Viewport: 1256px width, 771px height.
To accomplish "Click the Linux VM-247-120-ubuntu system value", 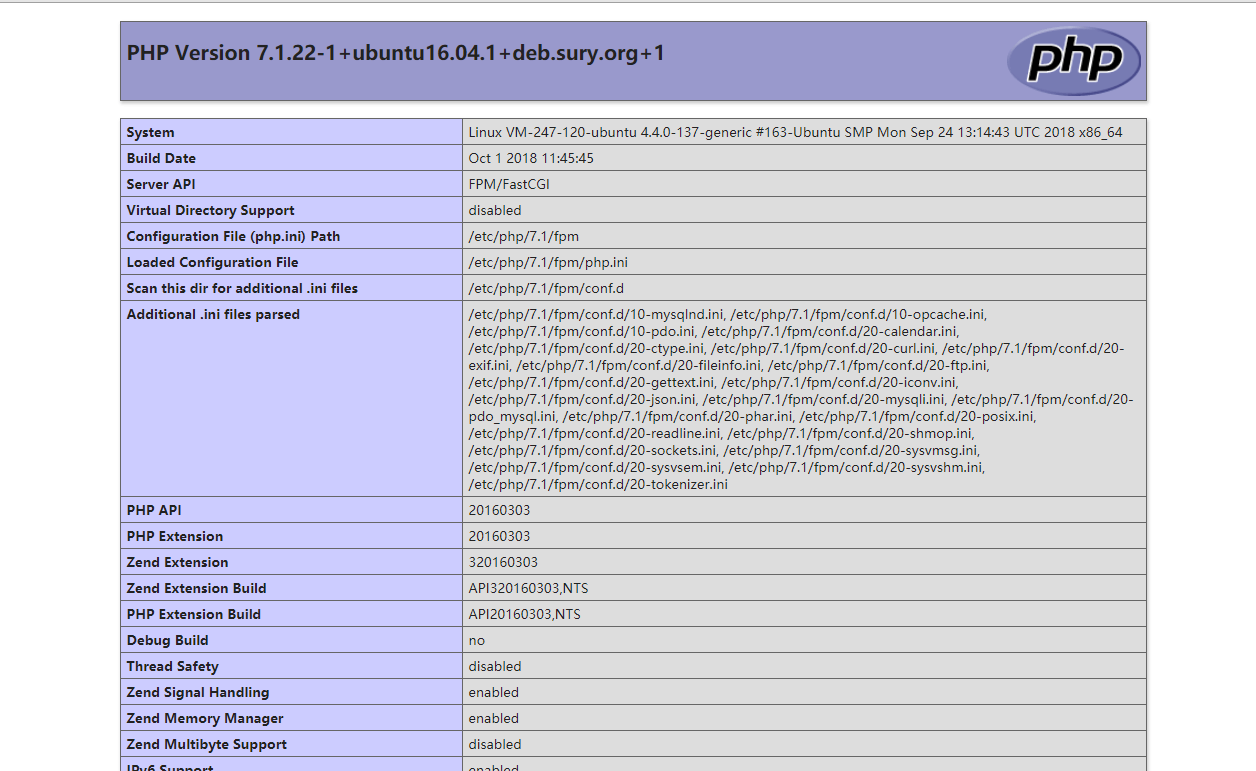I will pos(795,132).
